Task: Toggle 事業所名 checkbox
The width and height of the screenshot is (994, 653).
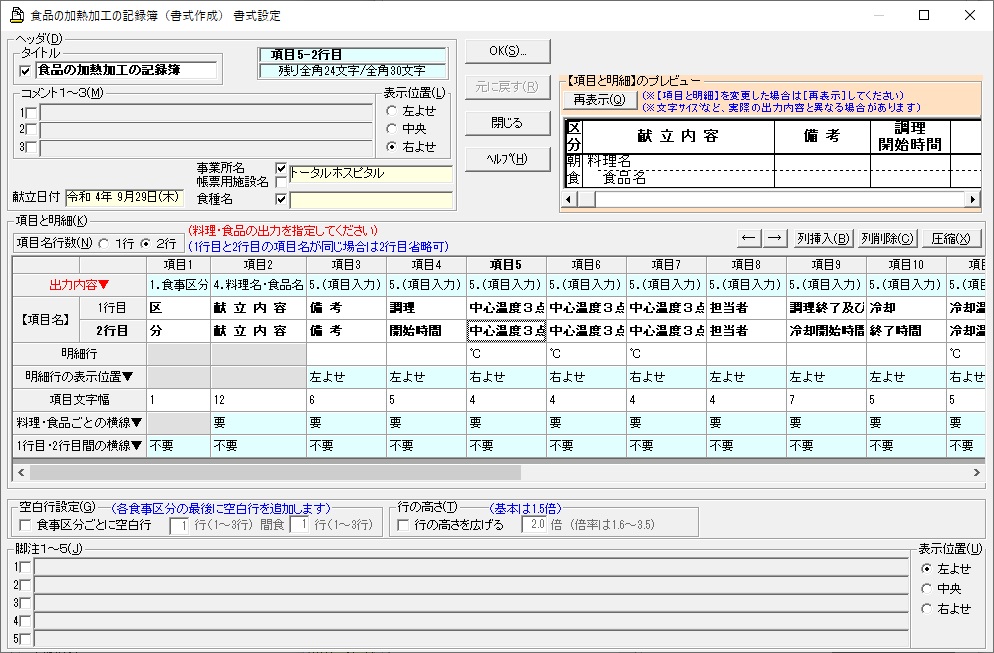Action: pos(281,169)
